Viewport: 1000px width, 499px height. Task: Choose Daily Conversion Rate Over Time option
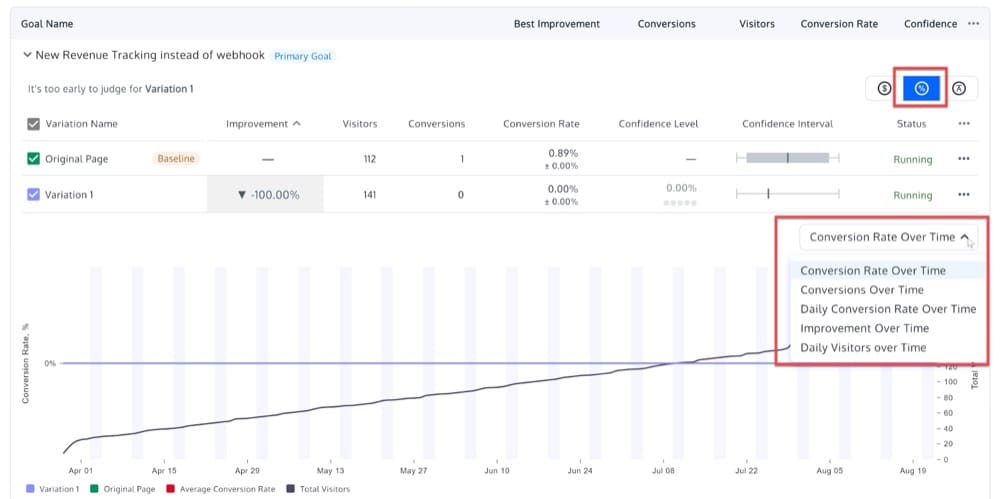point(888,309)
